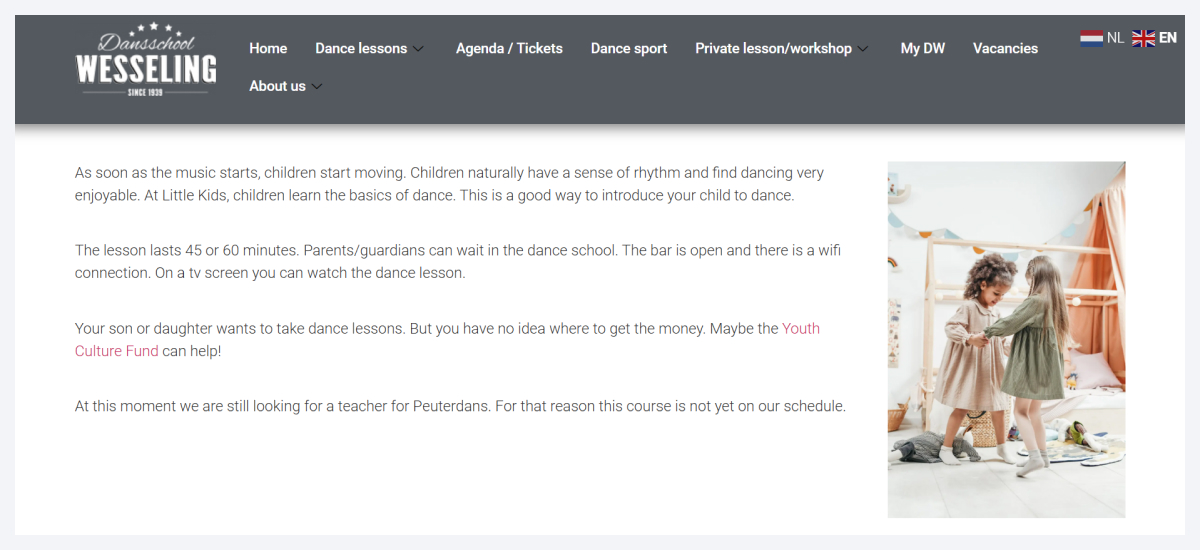The image size is (1200, 550).
Task: Click the photo of two dancing children
Action: [1006, 339]
